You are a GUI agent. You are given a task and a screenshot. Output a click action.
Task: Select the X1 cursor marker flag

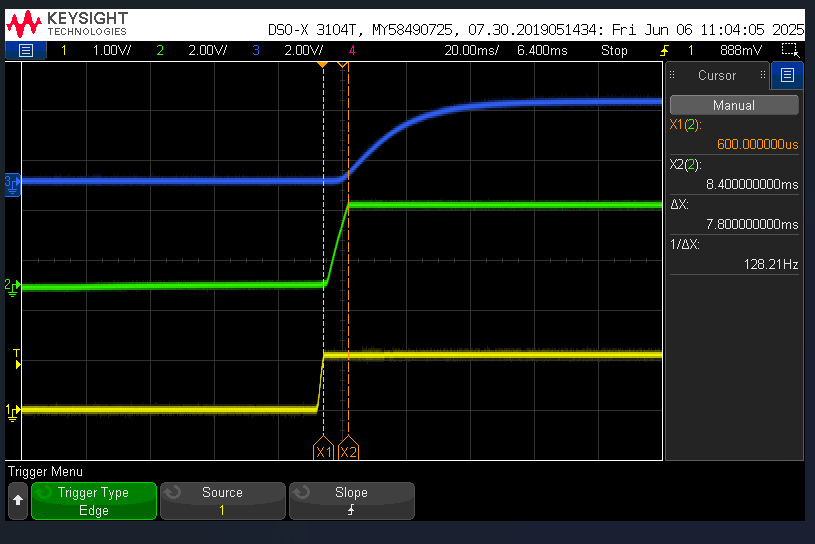pos(323,448)
